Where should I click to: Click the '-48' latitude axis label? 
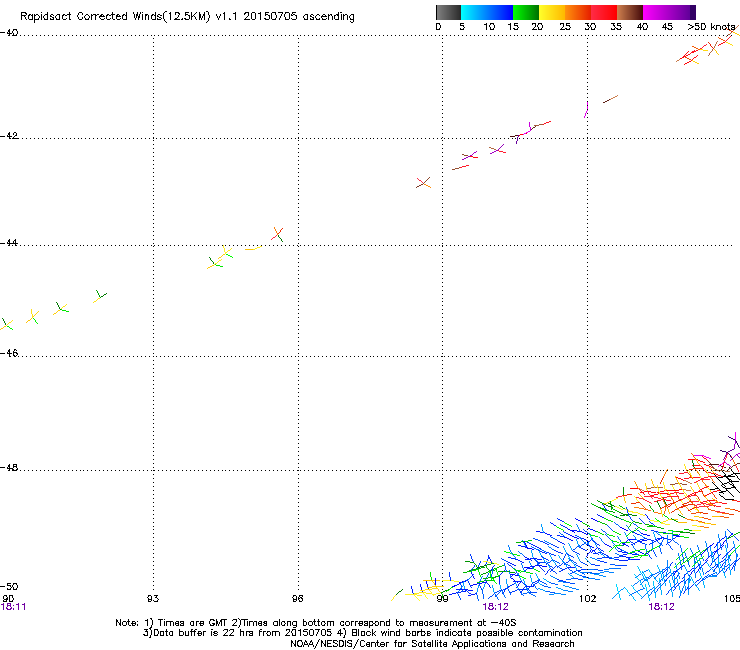pyautogui.click(x=9, y=467)
